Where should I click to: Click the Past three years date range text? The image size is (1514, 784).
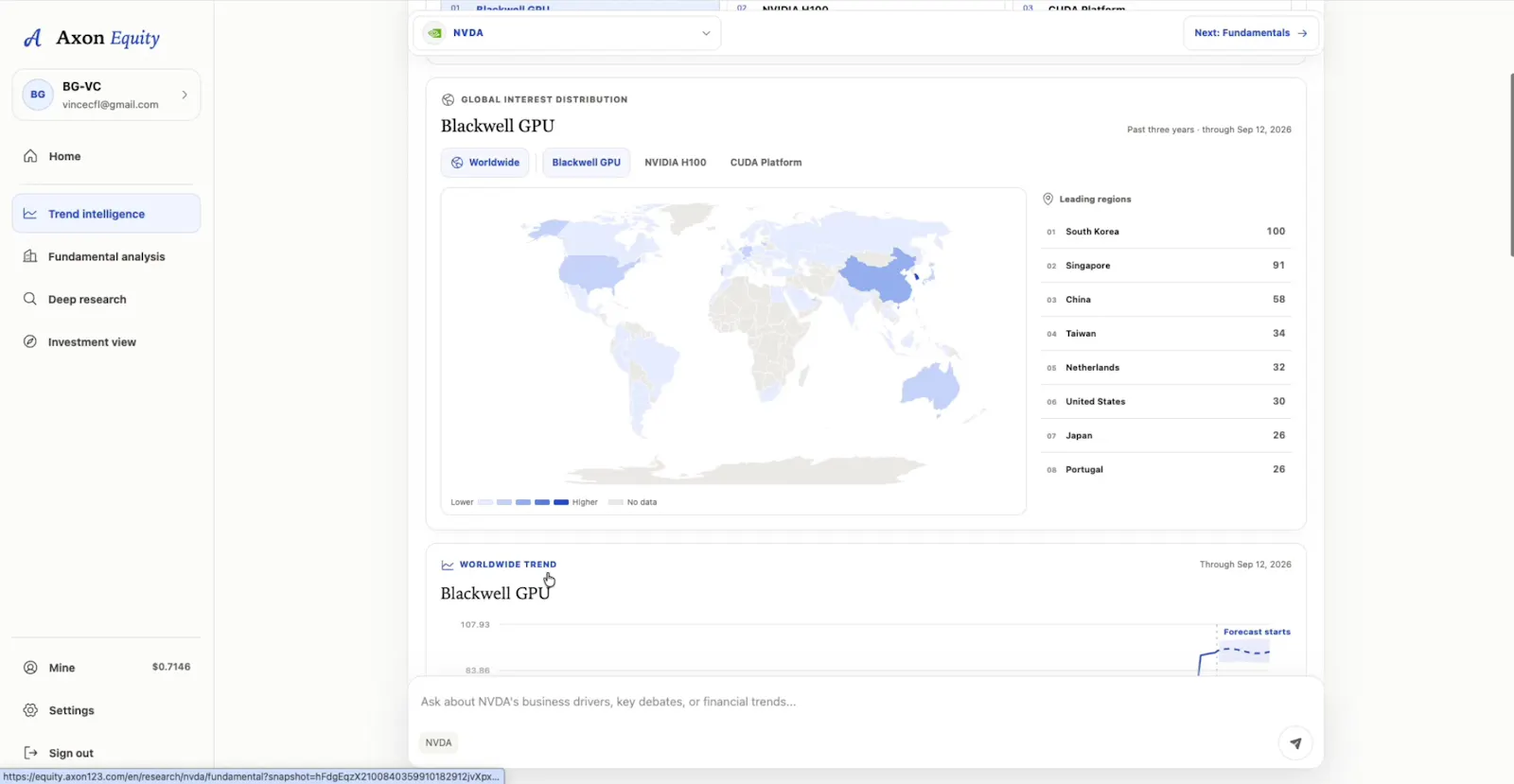[1209, 130]
